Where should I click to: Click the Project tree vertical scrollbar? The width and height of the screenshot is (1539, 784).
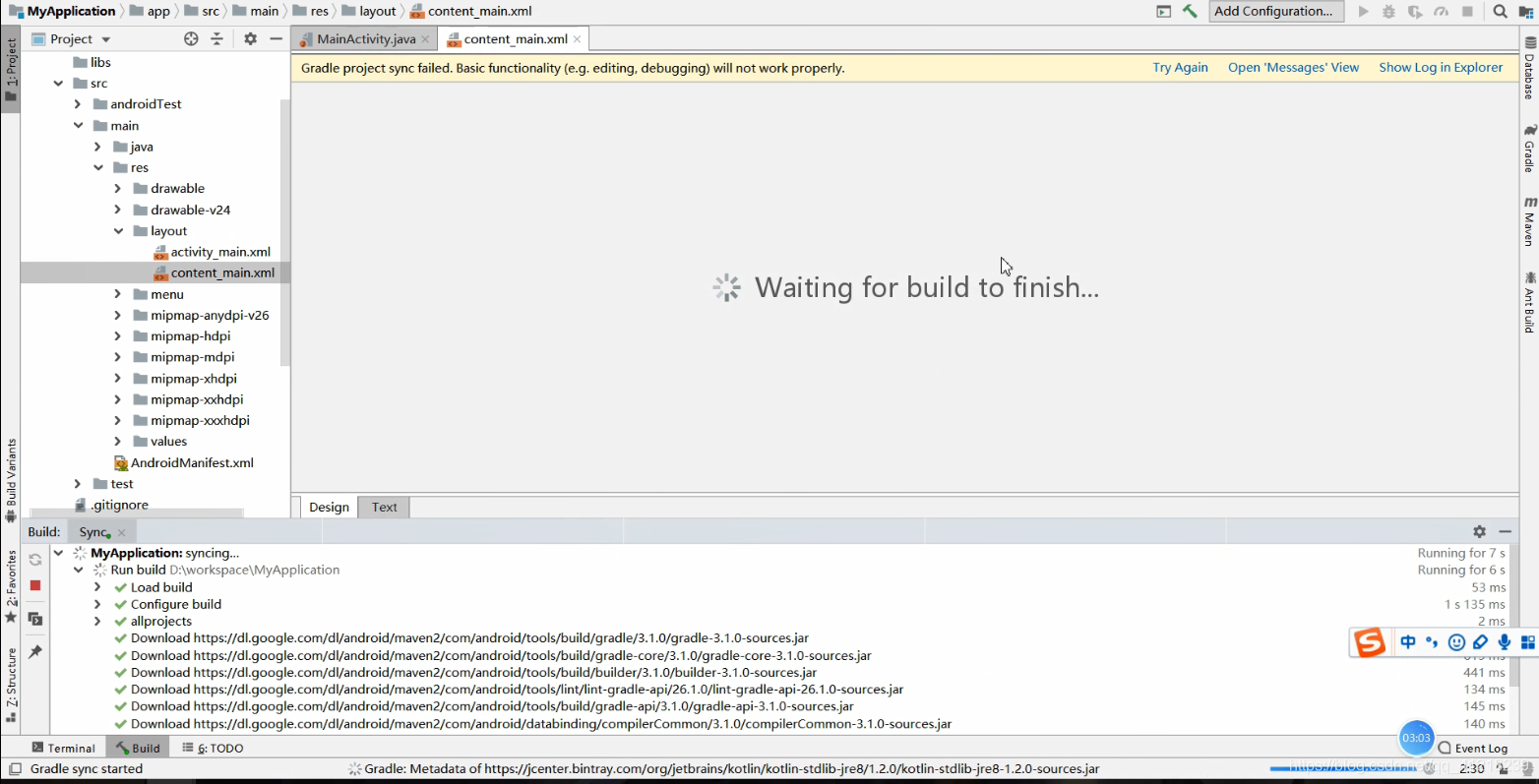point(285,233)
